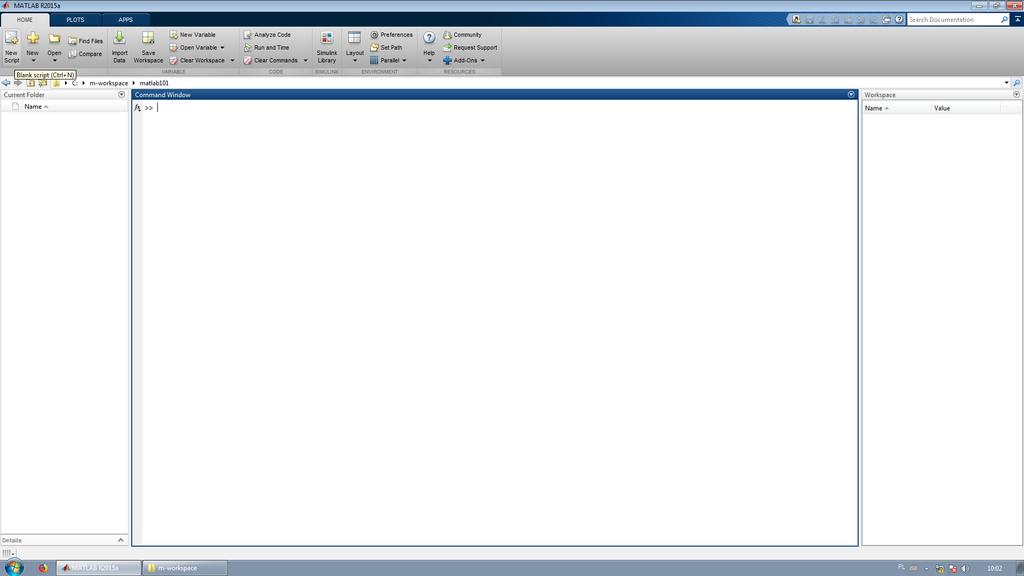Visit the MATLAB Community
This screenshot has width=1024, height=576.
coord(462,35)
